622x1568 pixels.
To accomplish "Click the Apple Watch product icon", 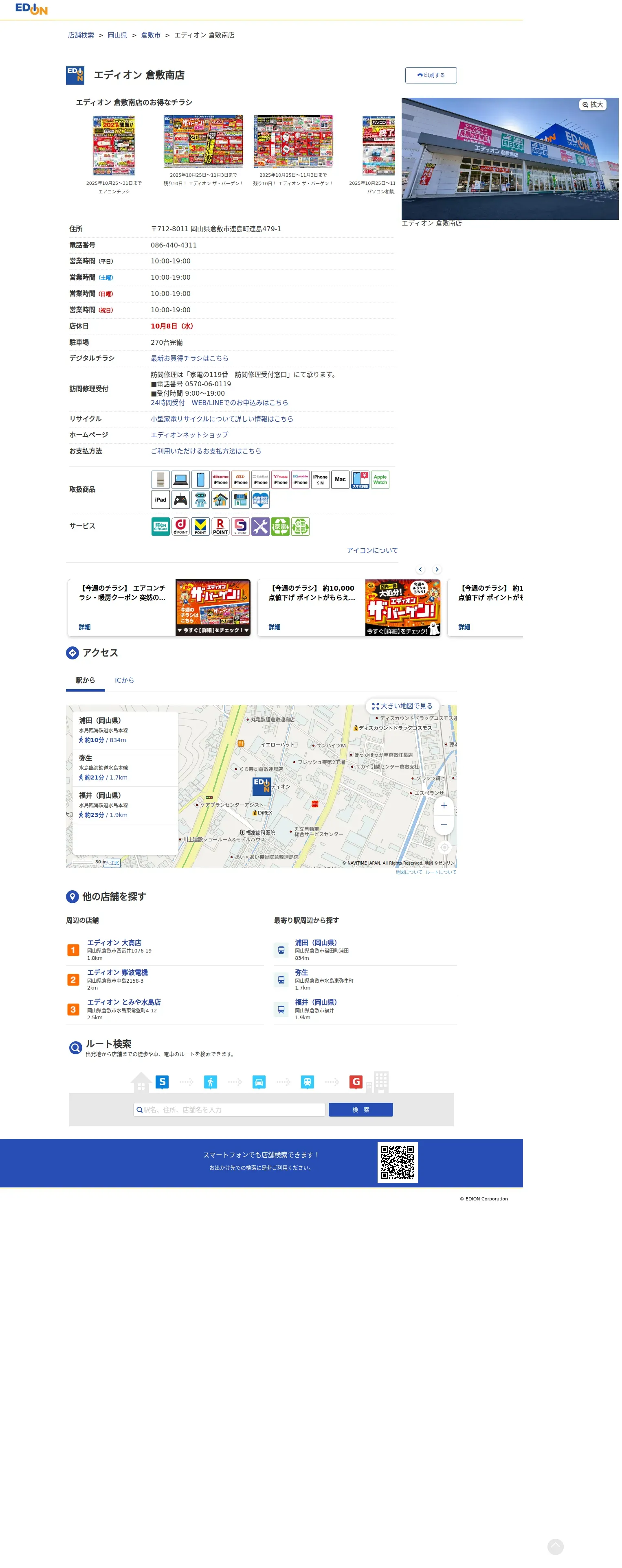I will point(380,480).
